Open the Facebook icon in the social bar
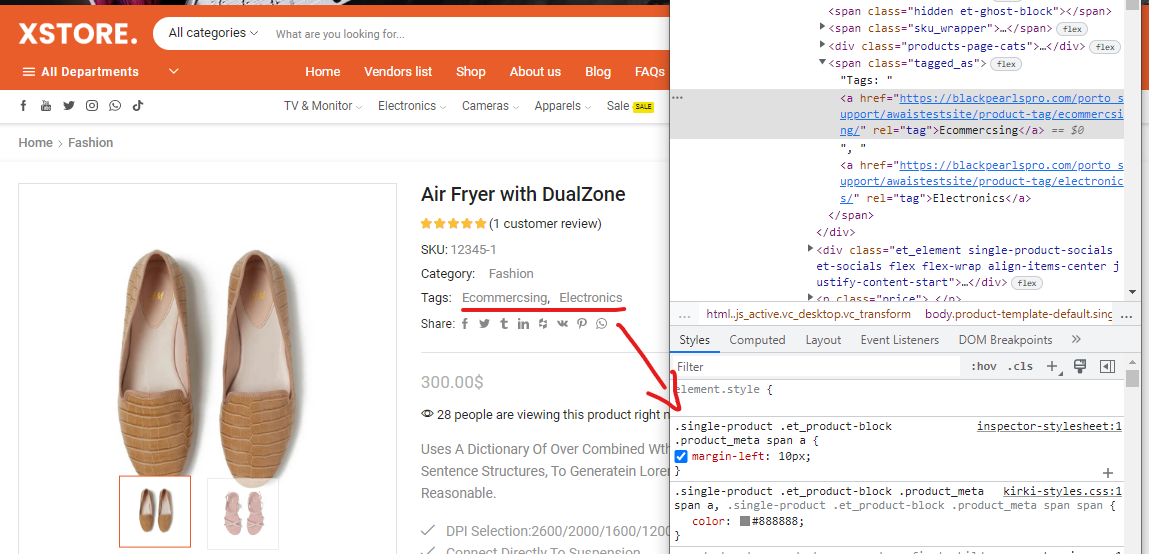 coord(23,106)
